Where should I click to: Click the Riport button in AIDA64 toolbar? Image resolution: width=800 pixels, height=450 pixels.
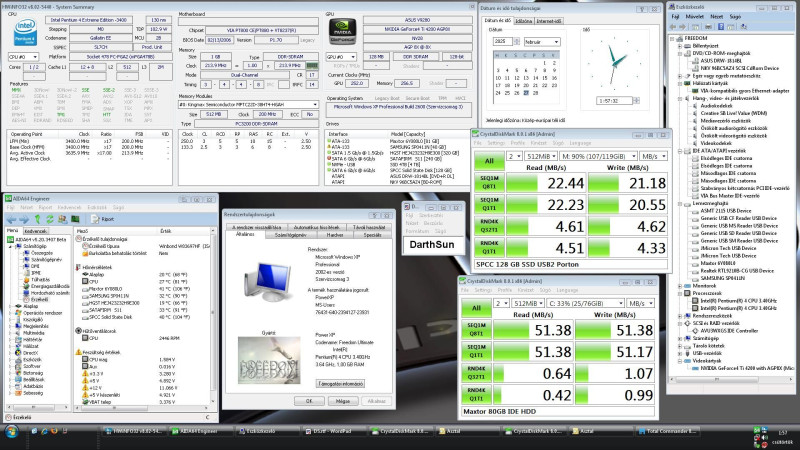(103, 219)
